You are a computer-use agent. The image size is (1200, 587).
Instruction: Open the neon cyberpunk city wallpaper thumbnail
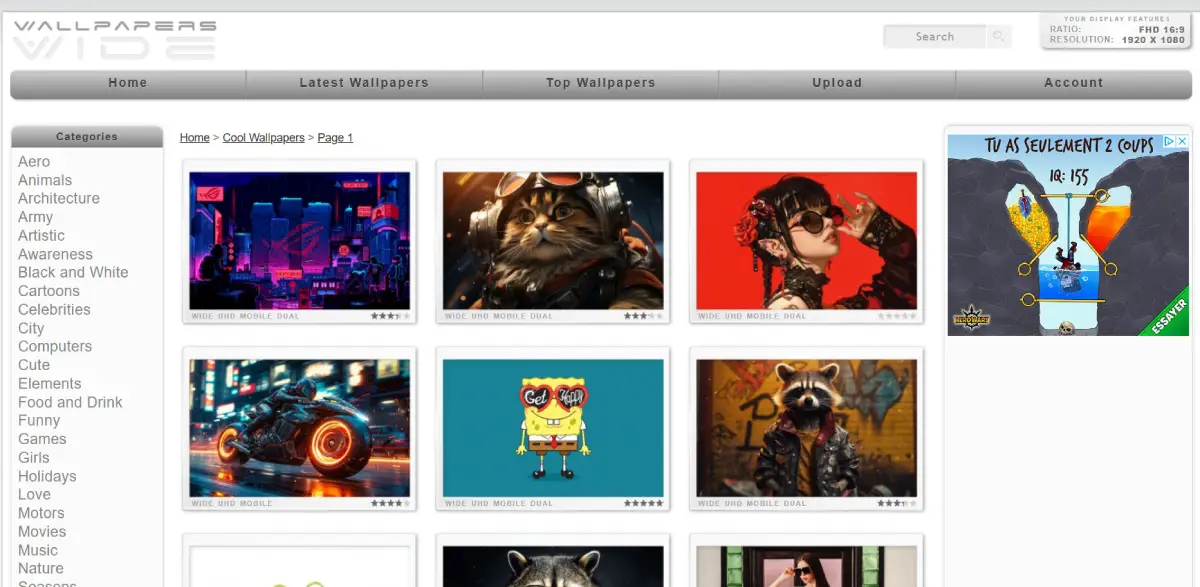pyautogui.click(x=300, y=240)
